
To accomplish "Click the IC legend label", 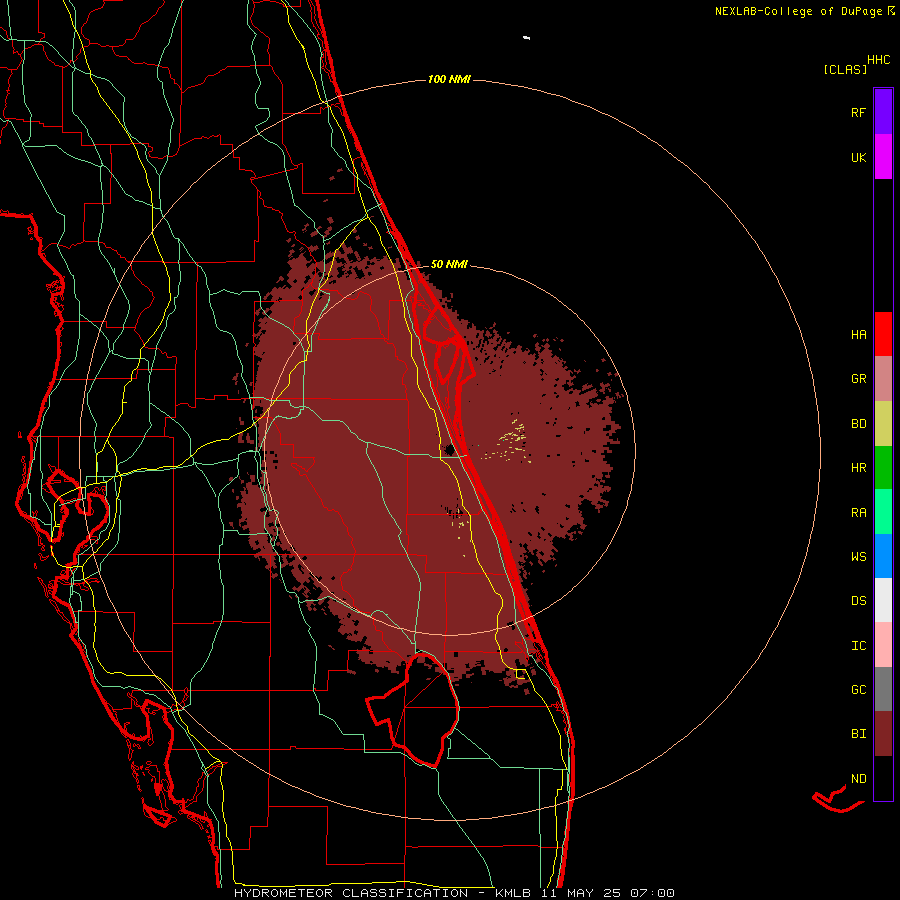I will (x=858, y=646).
